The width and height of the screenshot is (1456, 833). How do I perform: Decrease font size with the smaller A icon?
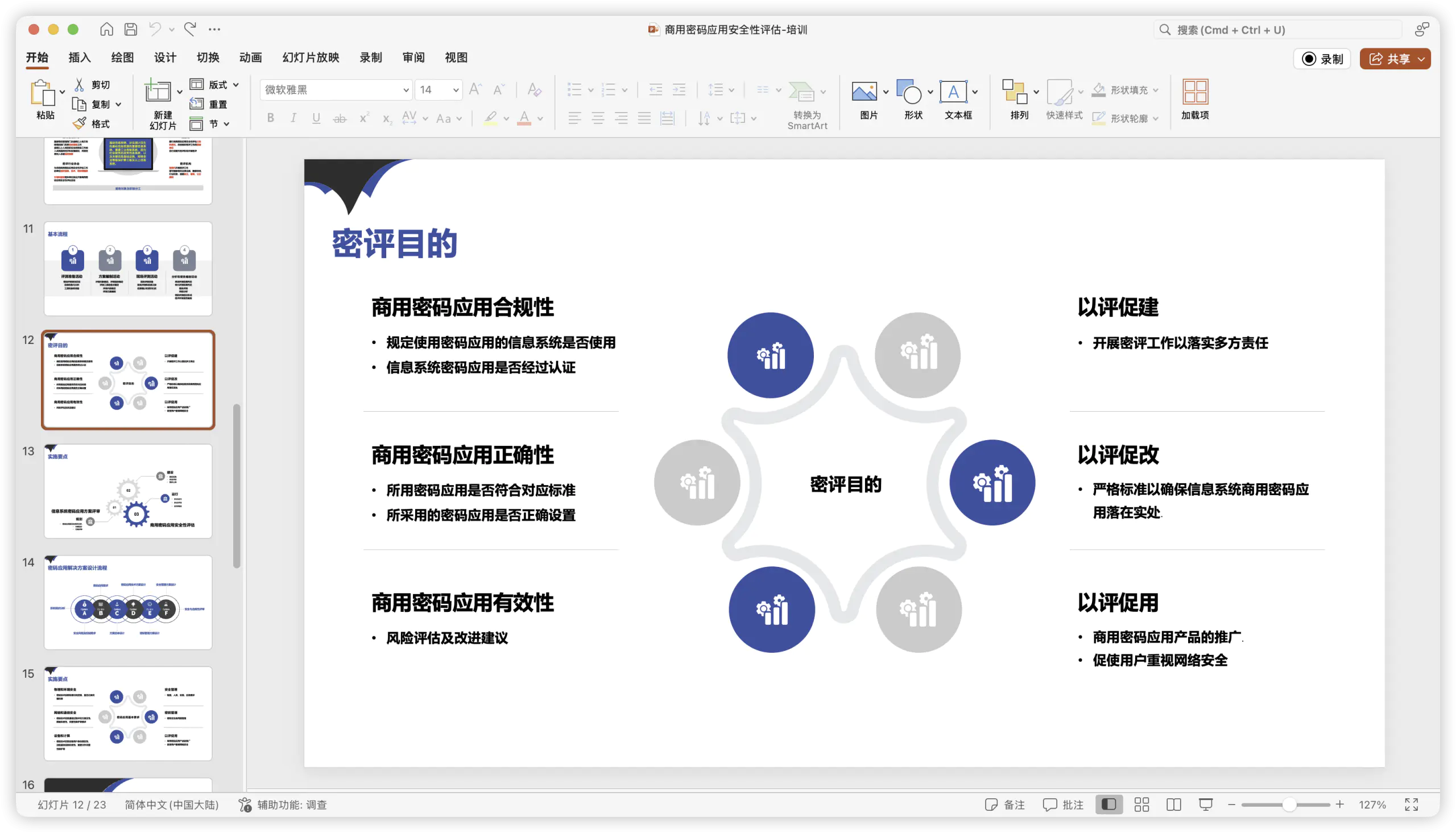(x=499, y=90)
